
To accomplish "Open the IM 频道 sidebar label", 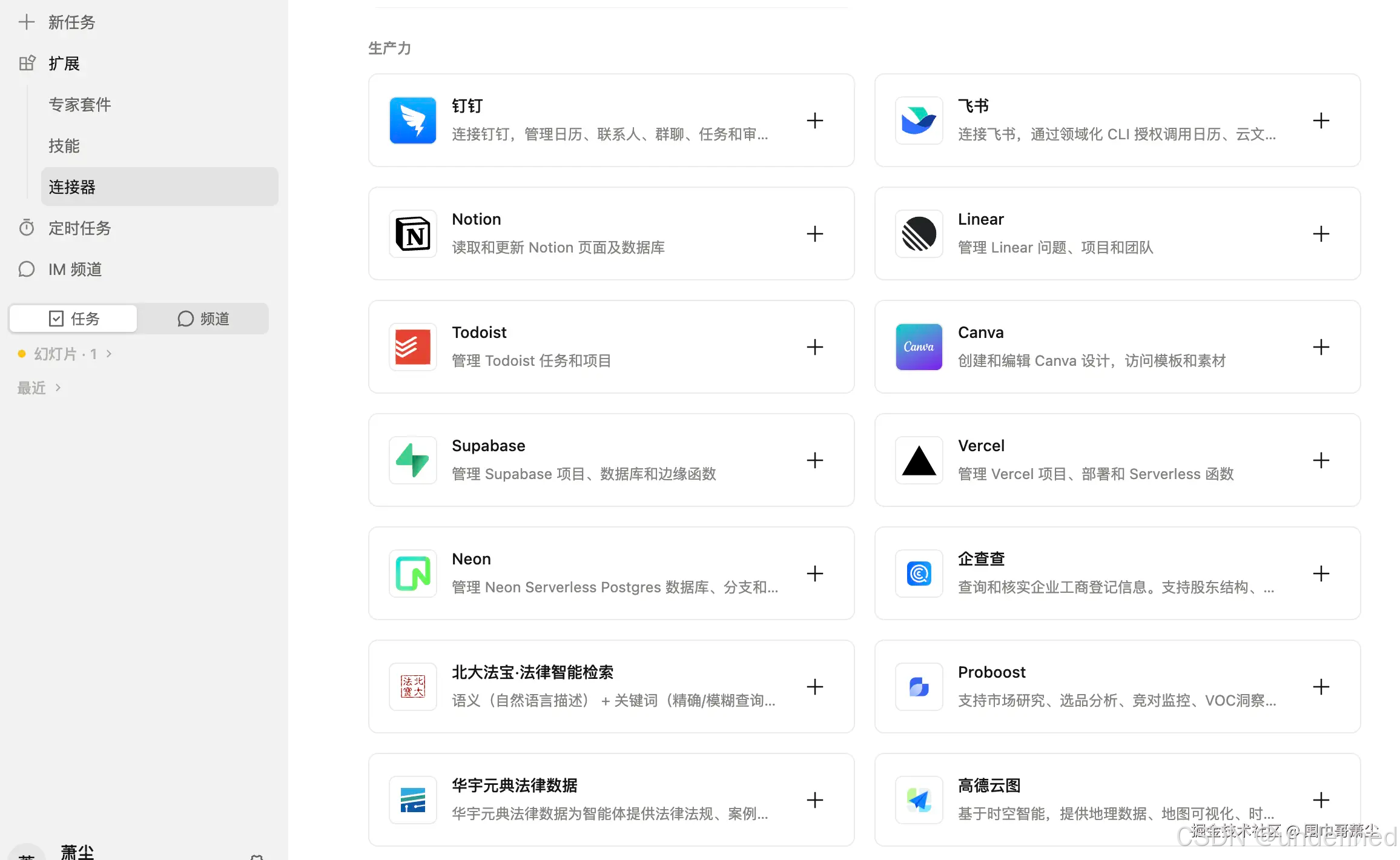I will [75, 270].
